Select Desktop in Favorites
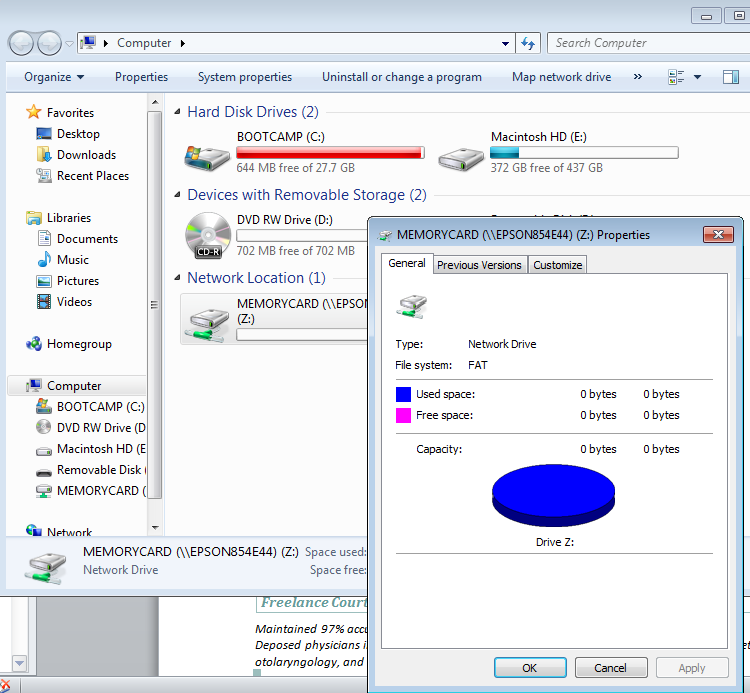Viewport: 750px width, 693px height. (x=78, y=134)
